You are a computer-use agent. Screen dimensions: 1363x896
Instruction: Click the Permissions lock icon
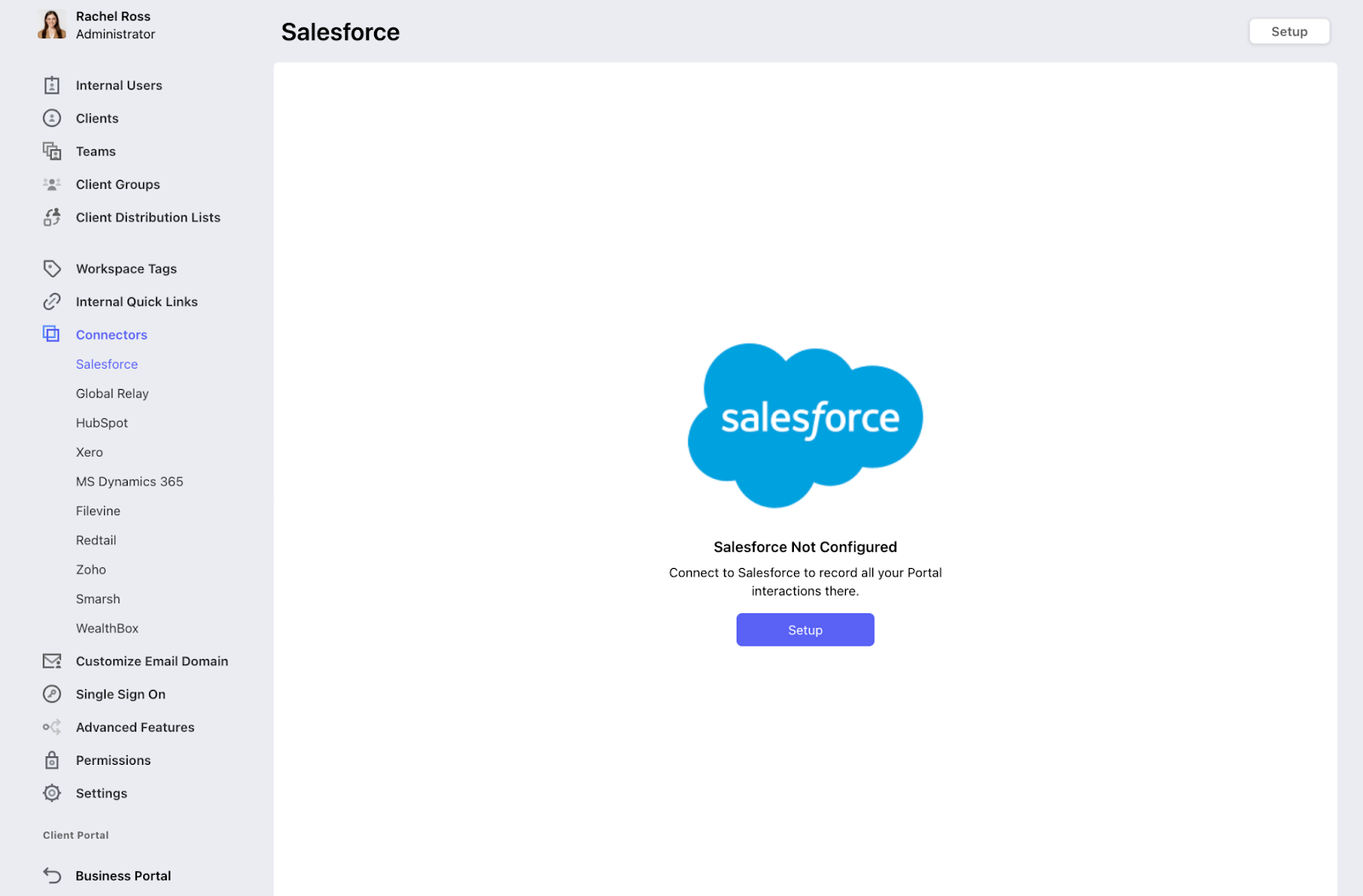52,760
